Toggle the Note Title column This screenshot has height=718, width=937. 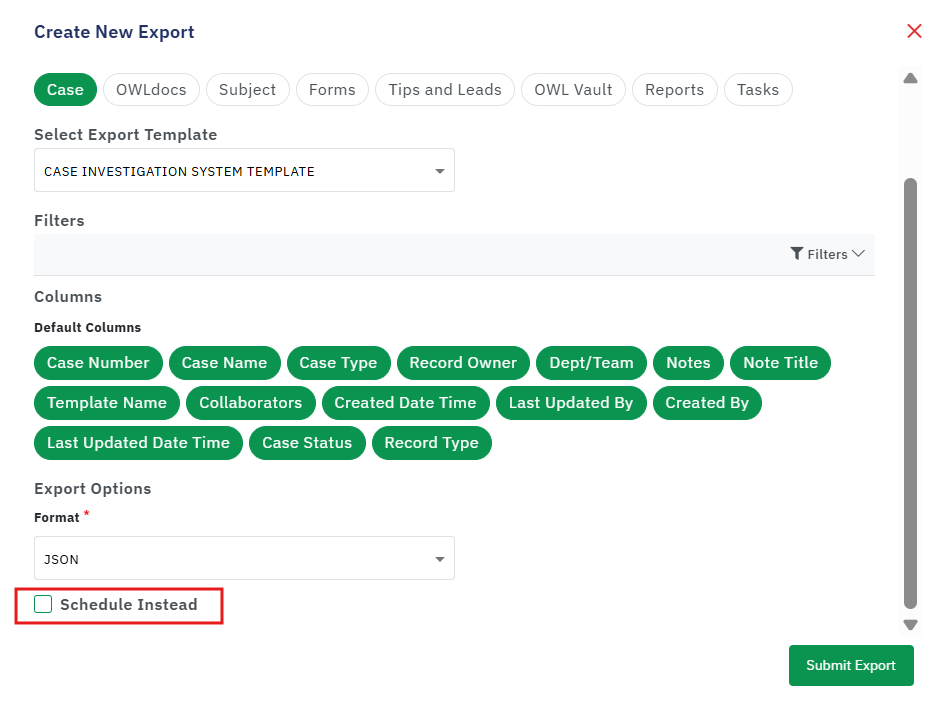tap(780, 363)
